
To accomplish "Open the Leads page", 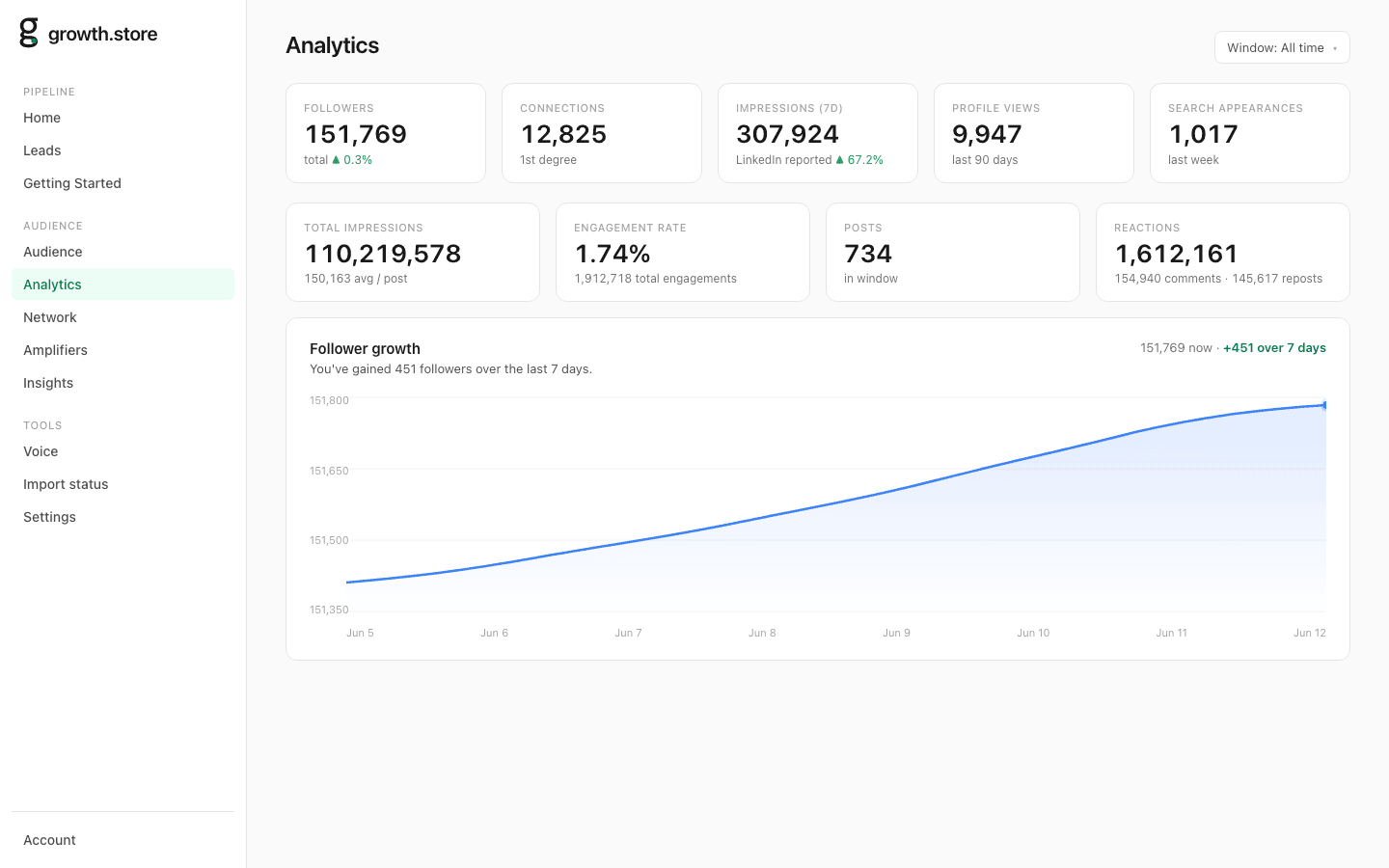I will 123,150.
